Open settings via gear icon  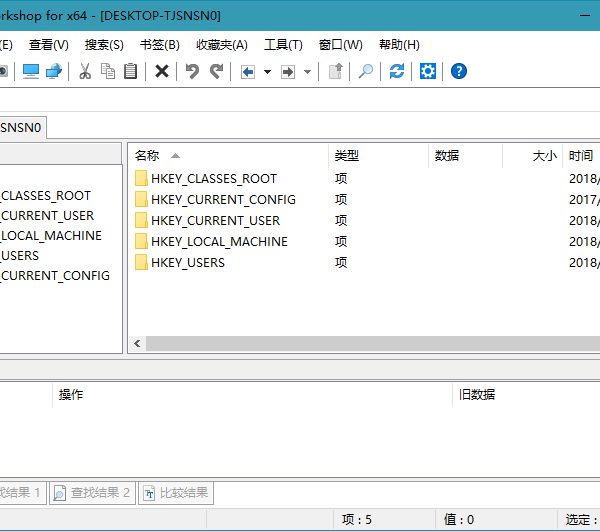pos(427,71)
